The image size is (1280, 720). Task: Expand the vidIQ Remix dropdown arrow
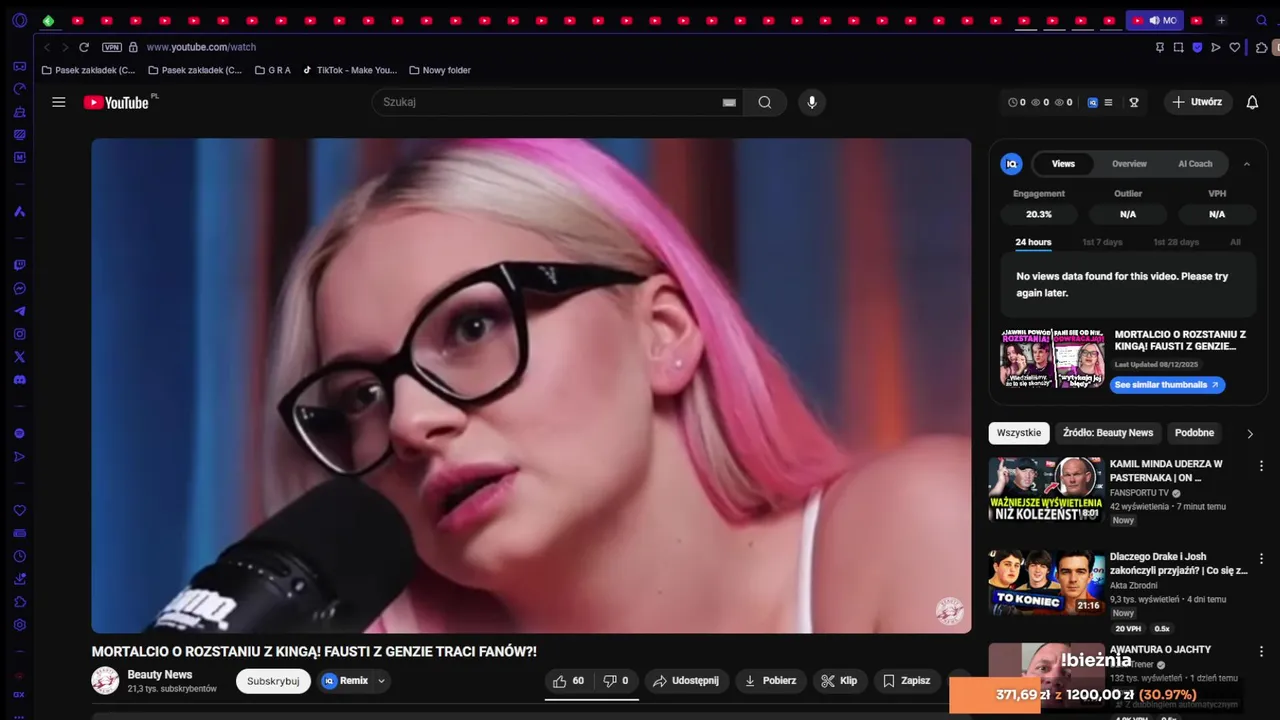(x=381, y=681)
